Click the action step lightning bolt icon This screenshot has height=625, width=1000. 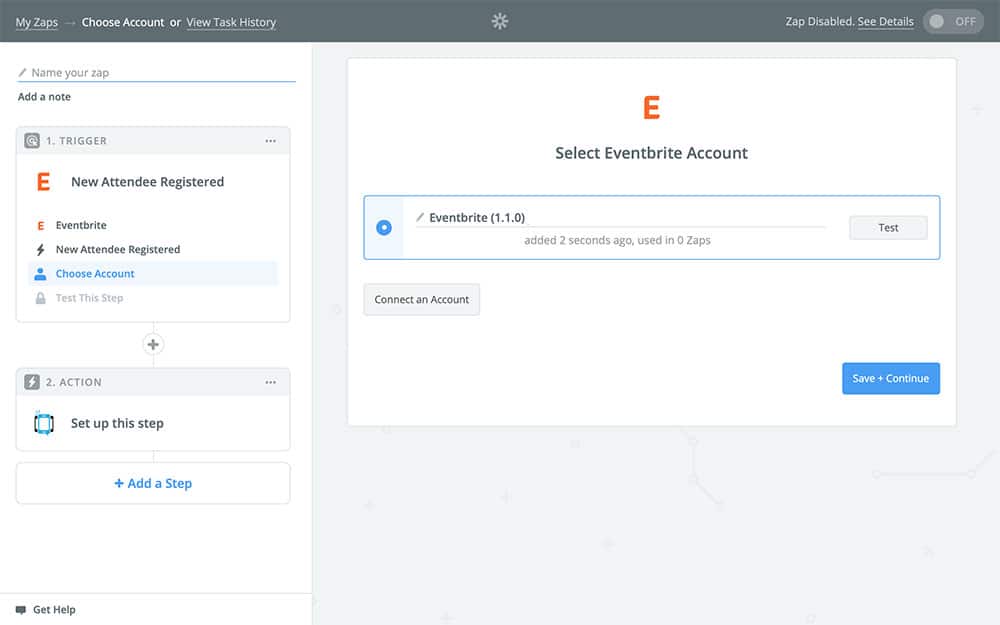pos(32,382)
